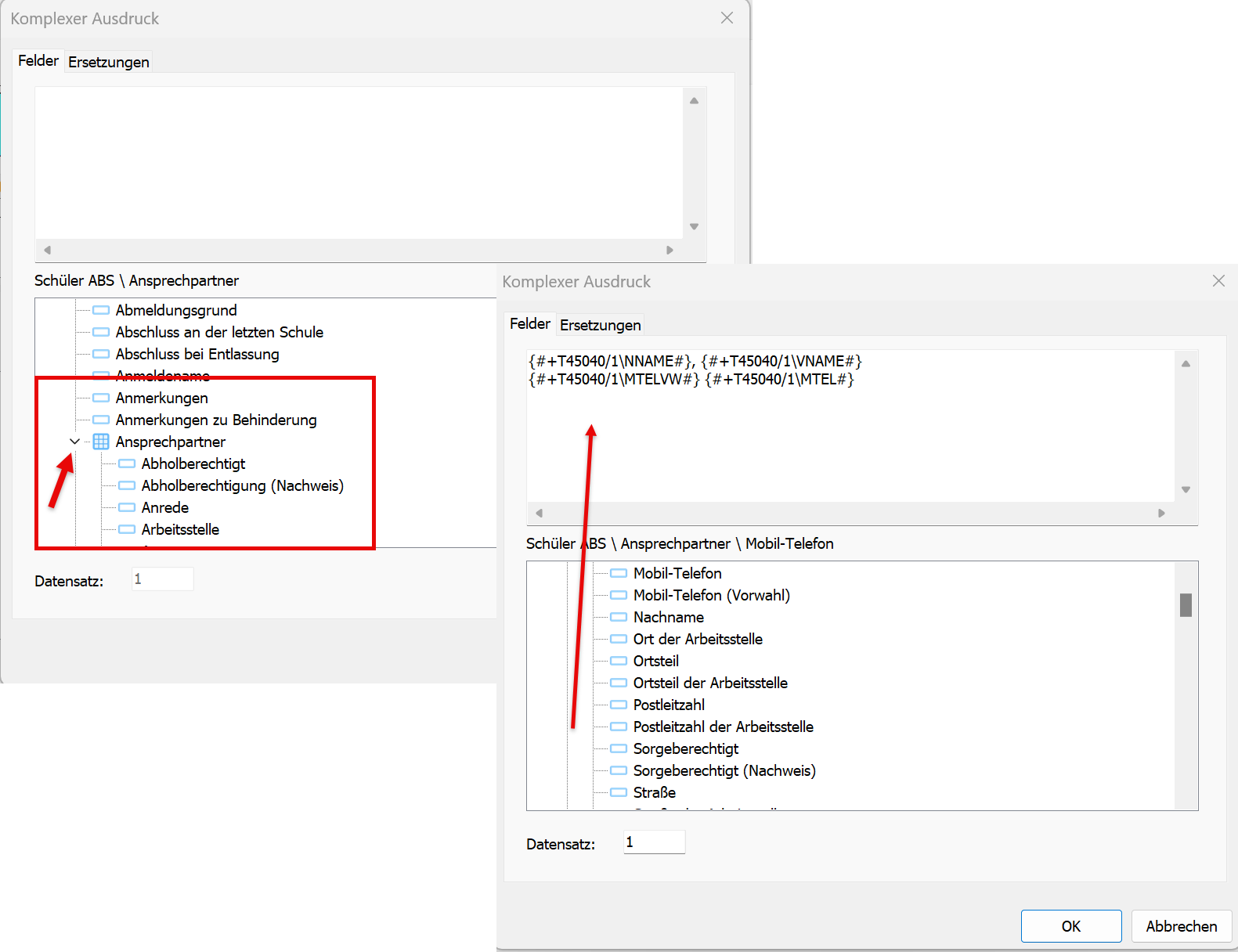This screenshot has width=1238, height=952.
Task: Click the Datensatz field in front dialog
Action: point(654,842)
